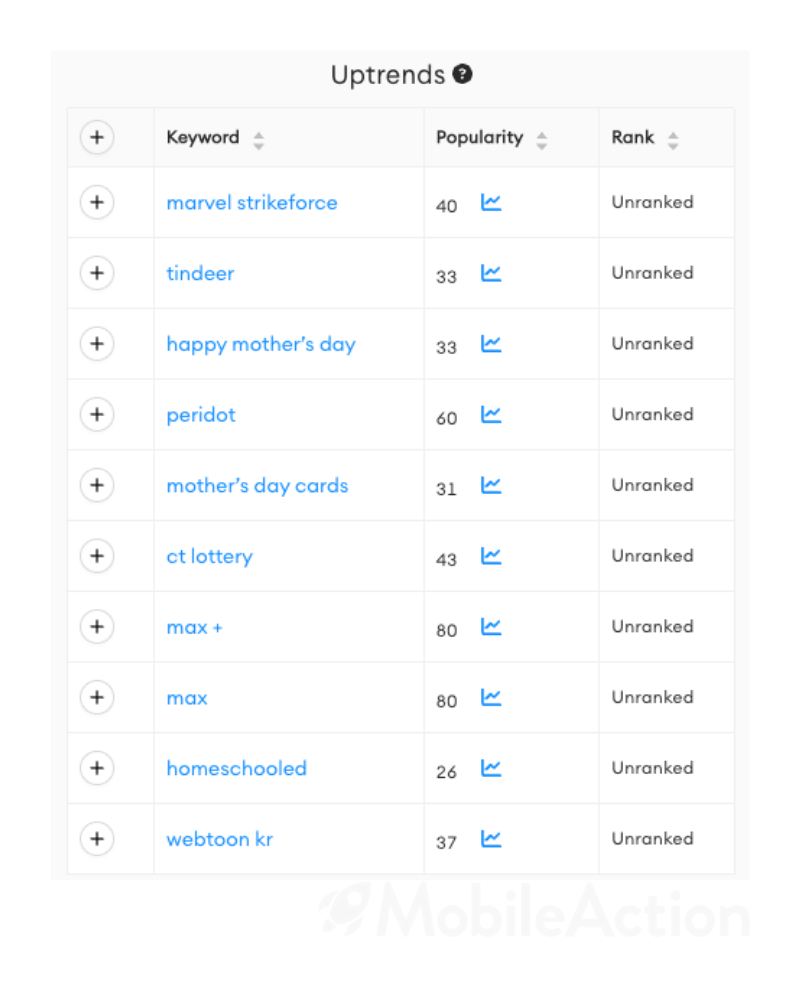Open the peridot keyword link
This screenshot has width=800, height=989.
[x=201, y=415]
